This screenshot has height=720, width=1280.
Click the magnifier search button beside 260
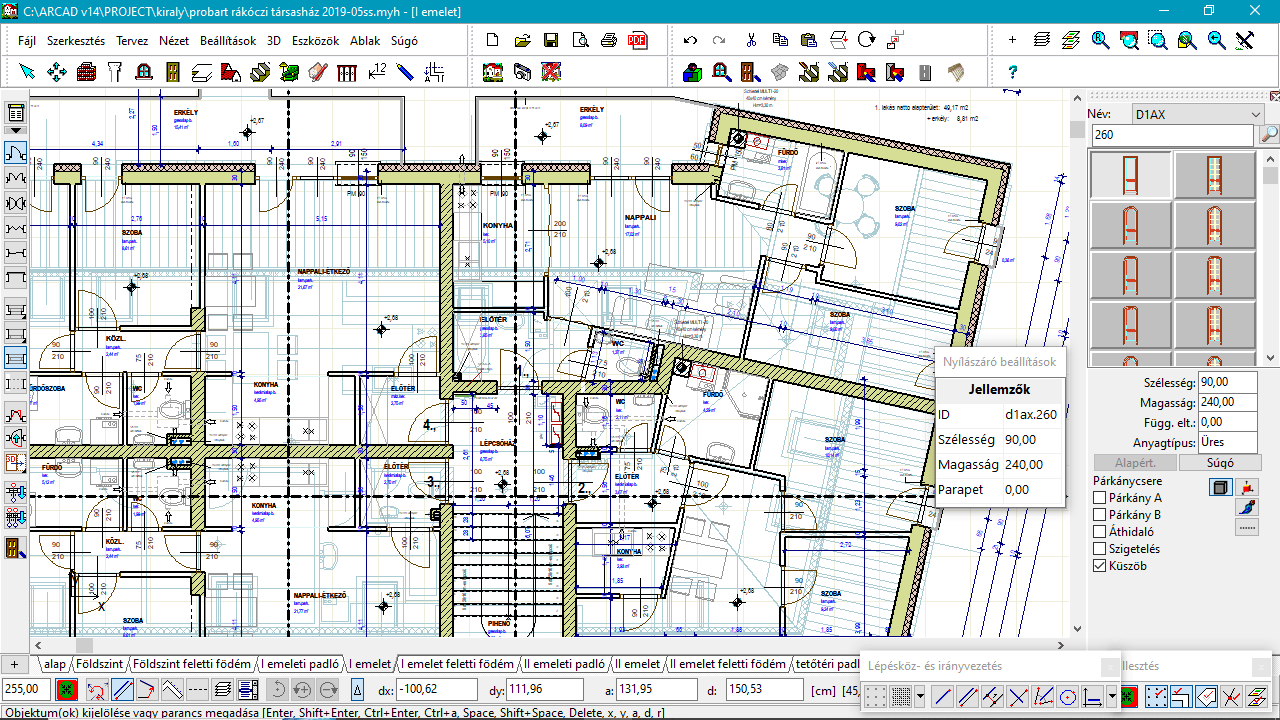(x=1268, y=135)
